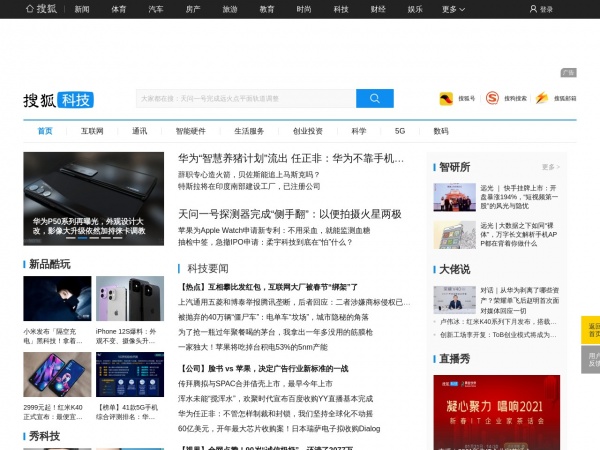Open 房产 in the top navigation
The image size is (600, 450).
coord(193,9)
